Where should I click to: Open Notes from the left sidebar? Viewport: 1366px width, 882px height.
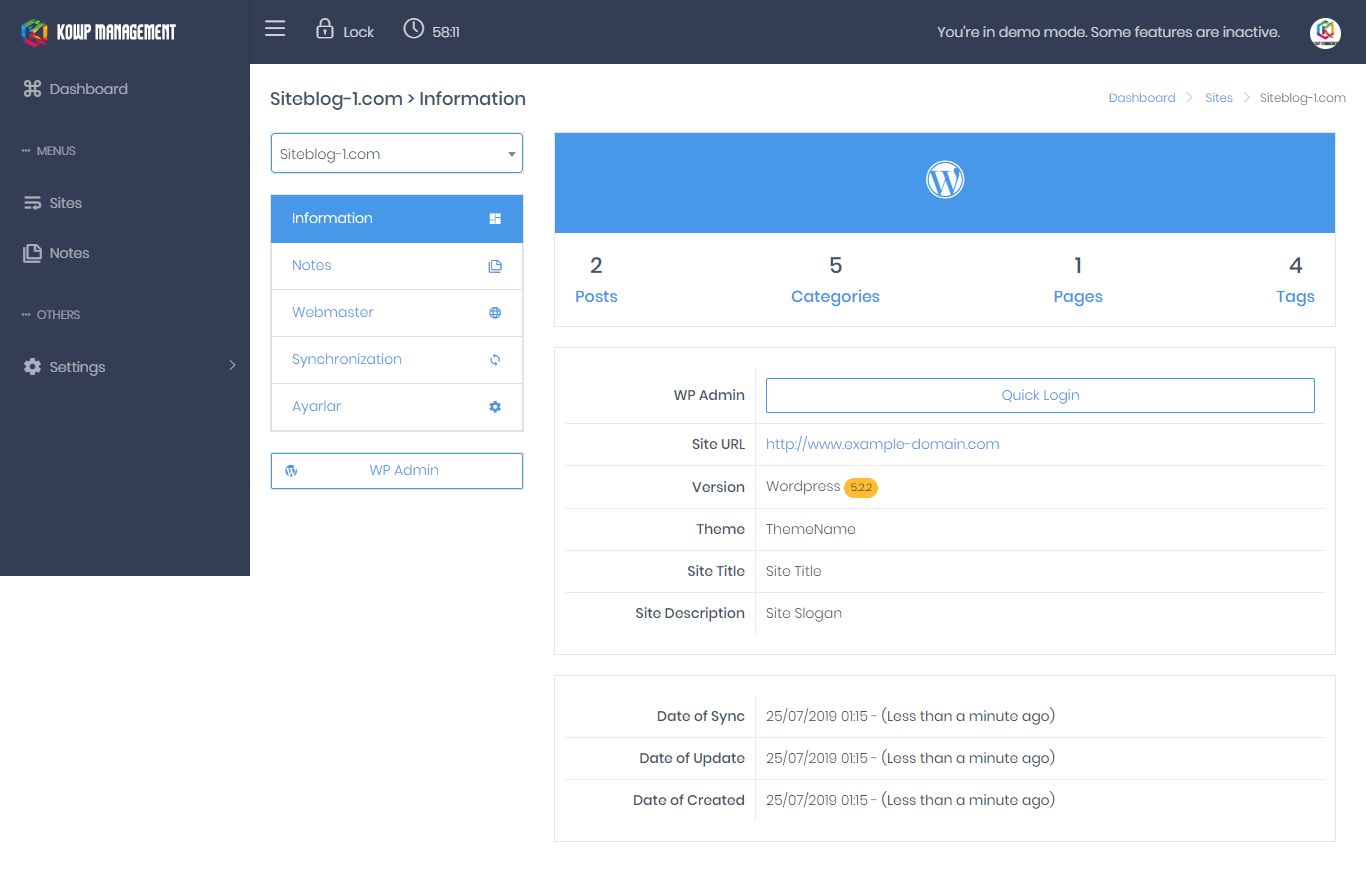(x=69, y=253)
